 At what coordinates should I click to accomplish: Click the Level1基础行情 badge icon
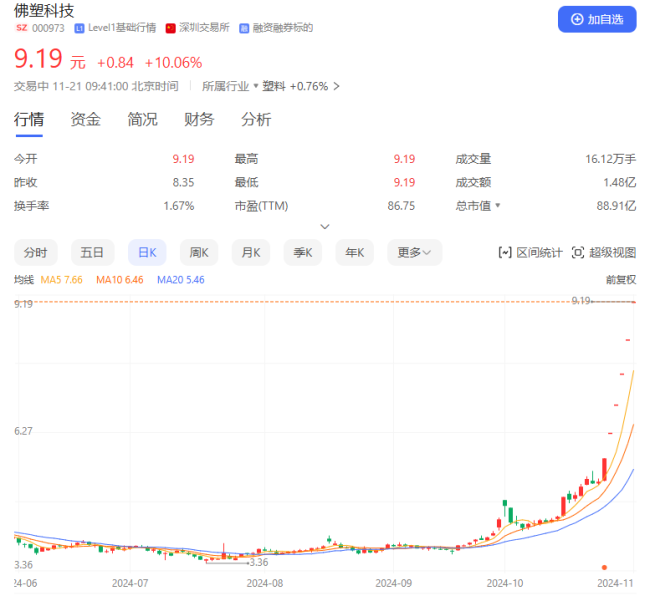79,28
